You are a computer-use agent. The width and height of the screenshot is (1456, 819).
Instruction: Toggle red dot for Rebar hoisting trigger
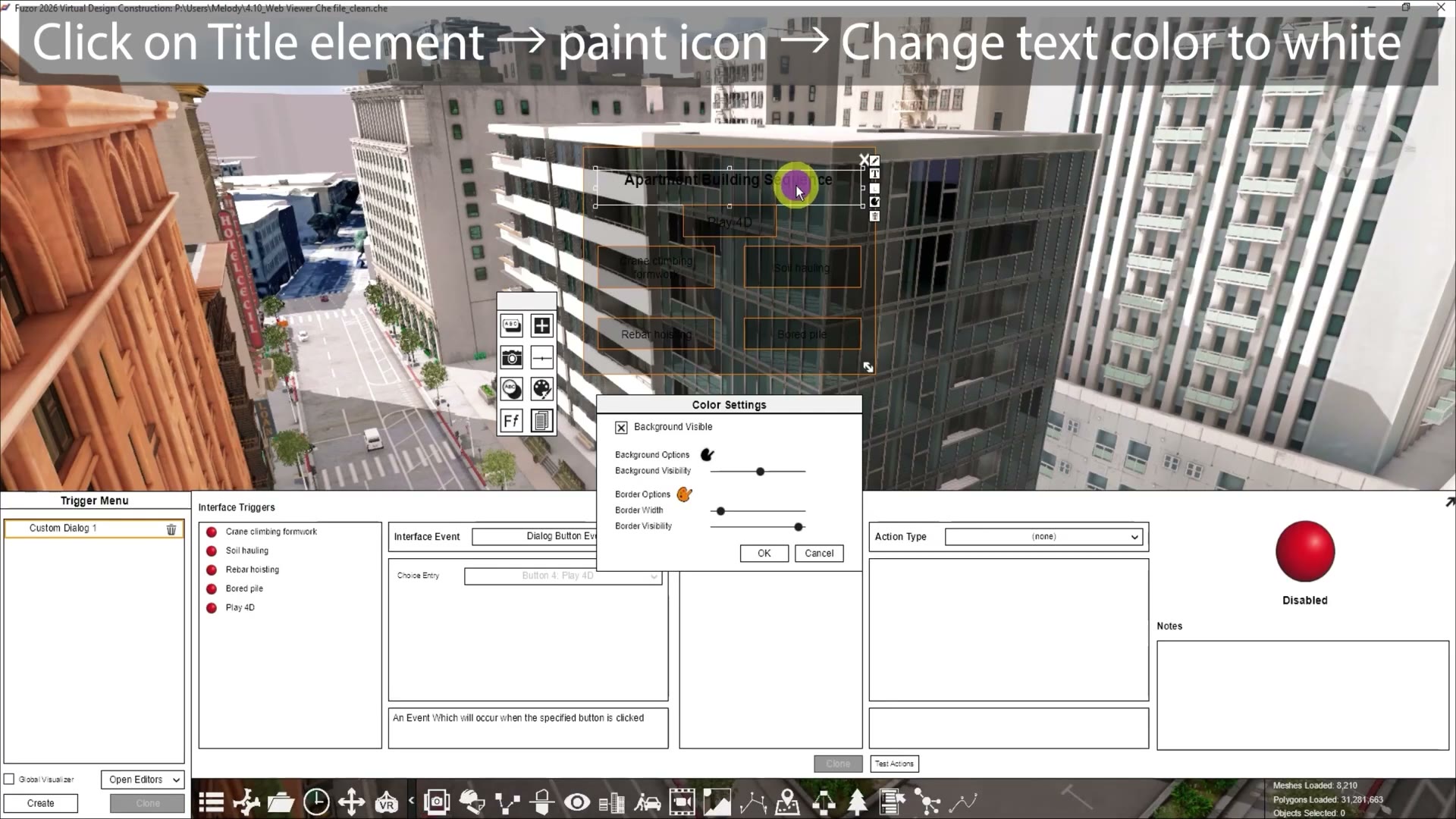[212, 570]
